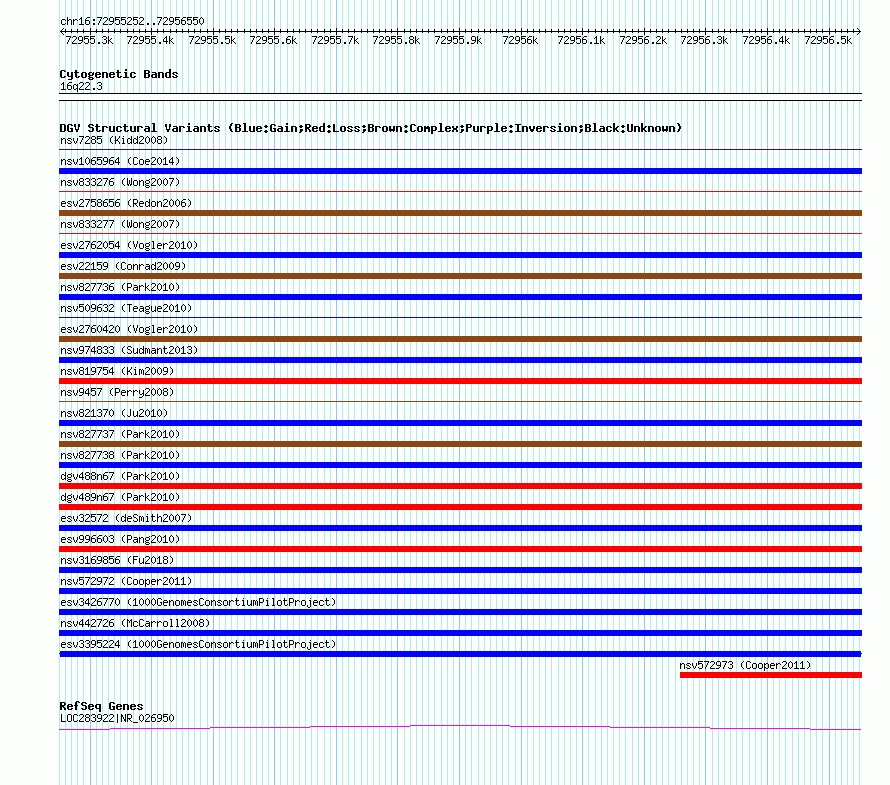Screen dimensions: 890x785
Task: Select nsv827737 (Park2010) variant label
Action: coord(120,434)
